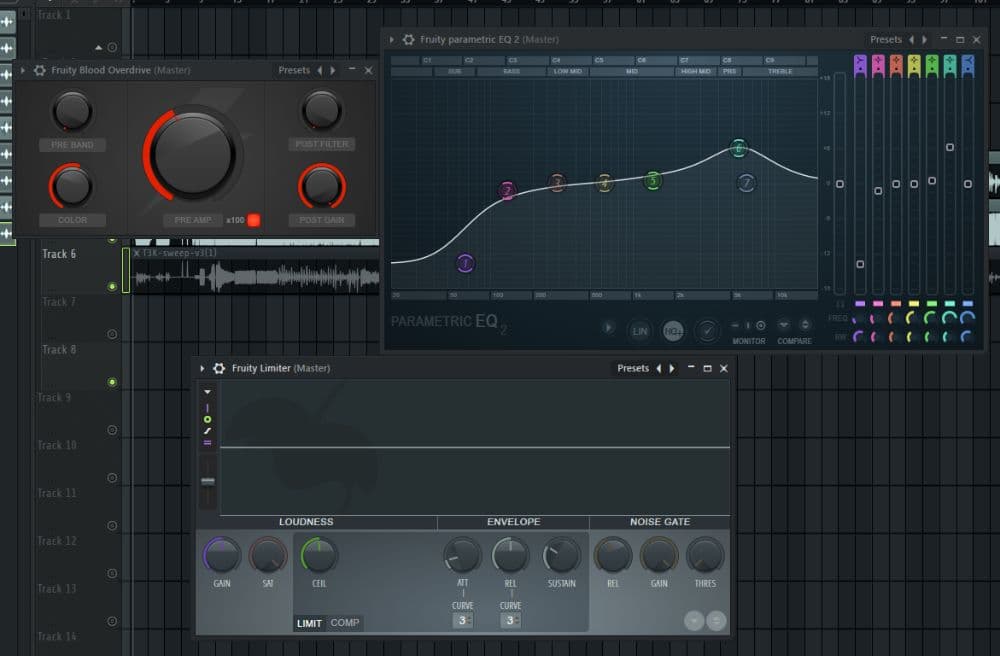Click REL CURVE value stepper showing 3
This screenshot has width=1000, height=656.
tap(510, 620)
